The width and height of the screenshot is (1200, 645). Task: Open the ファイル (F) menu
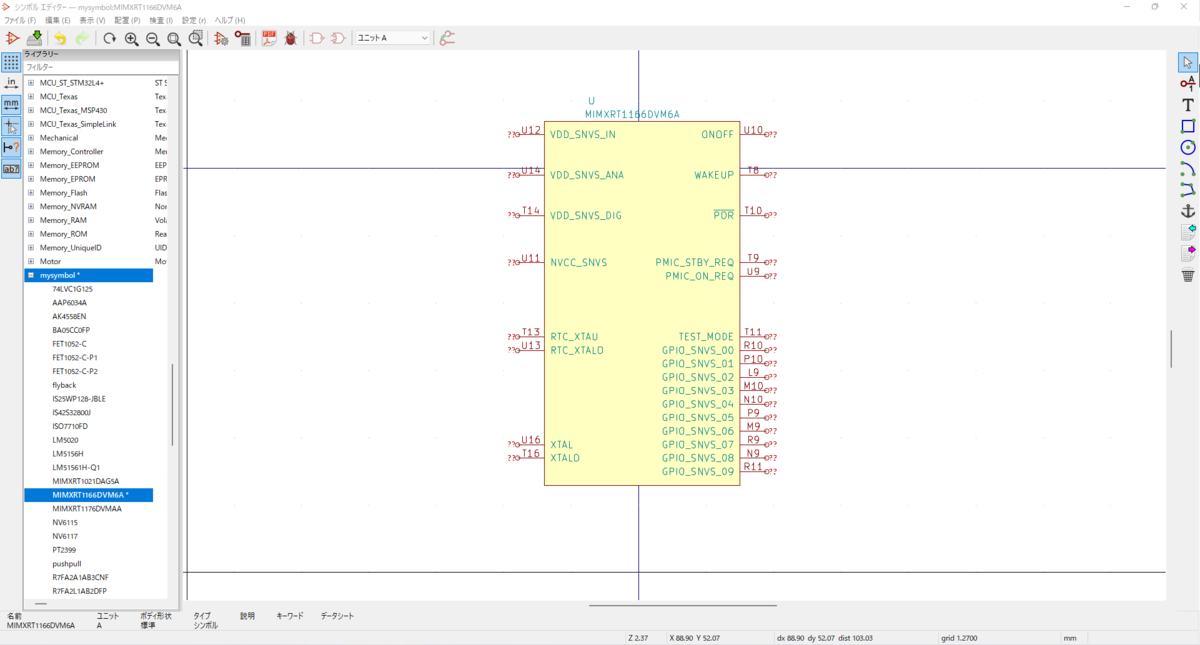pyautogui.click(x=20, y=20)
